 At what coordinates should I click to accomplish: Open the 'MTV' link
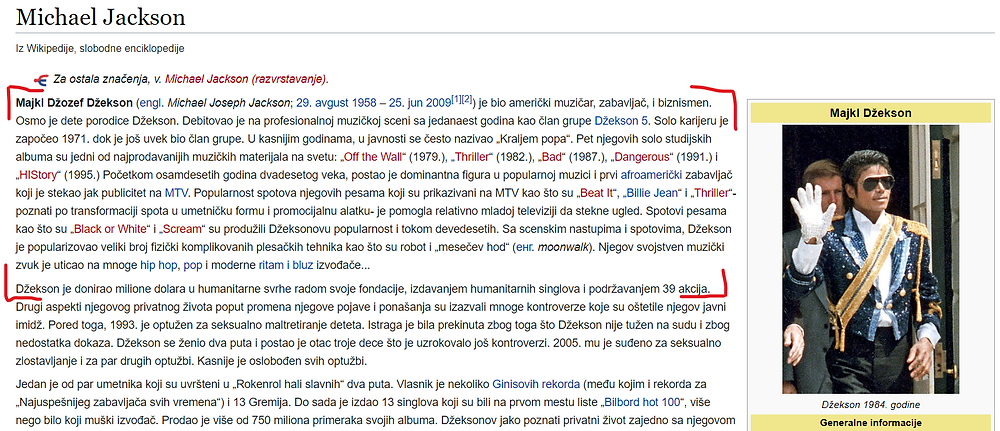click(x=175, y=193)
